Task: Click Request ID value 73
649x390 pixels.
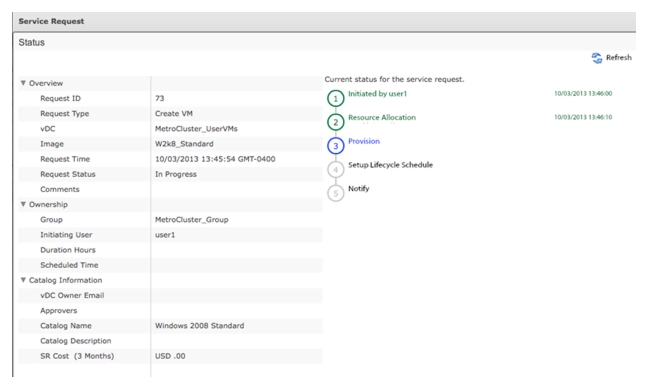Action: [160, 99]
